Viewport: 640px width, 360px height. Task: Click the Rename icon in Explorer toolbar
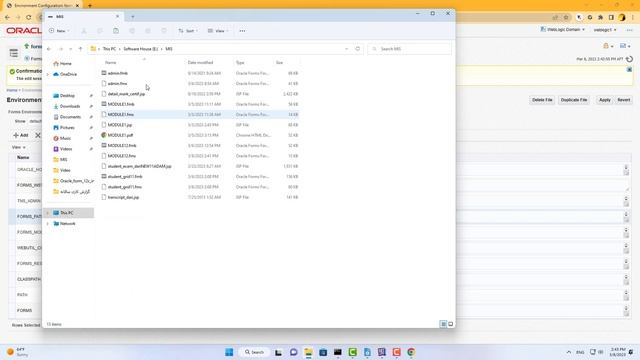click(132, 31)
